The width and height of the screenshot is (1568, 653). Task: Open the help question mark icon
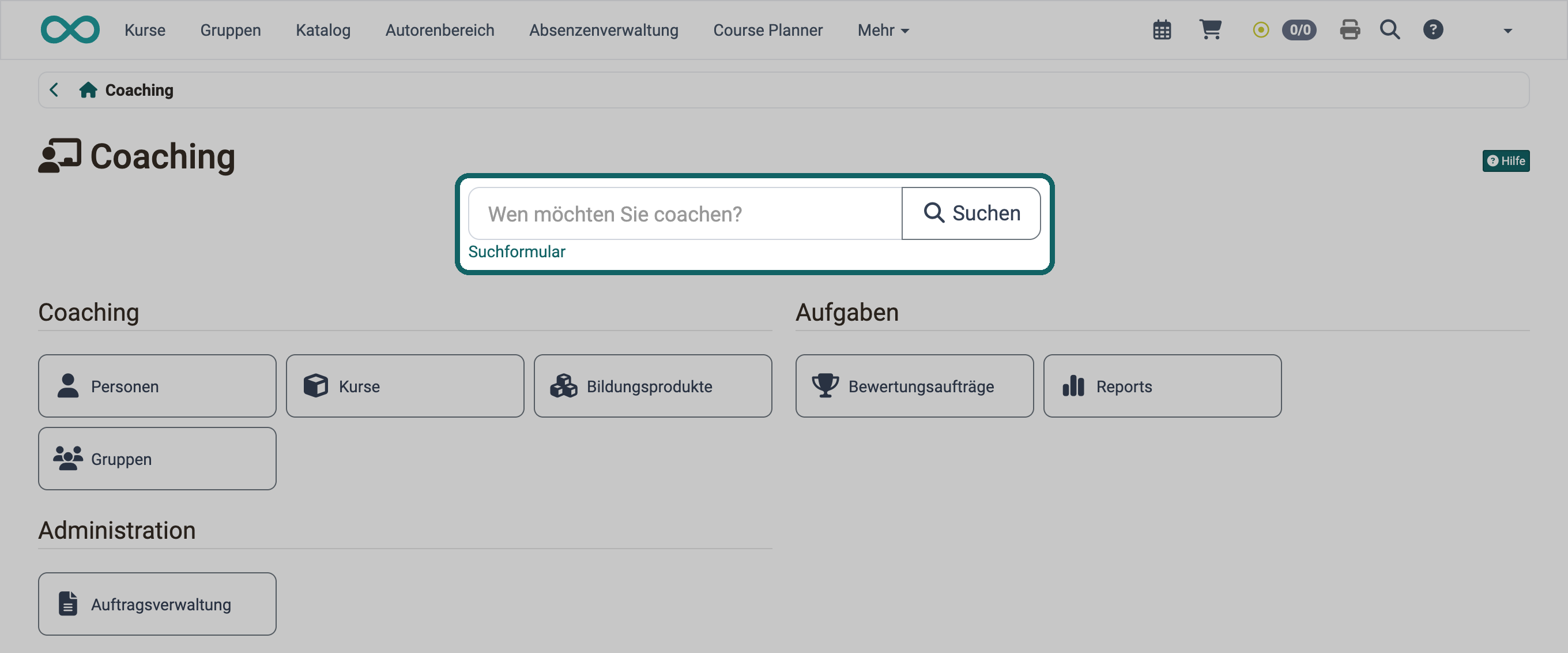[1433, 30]
